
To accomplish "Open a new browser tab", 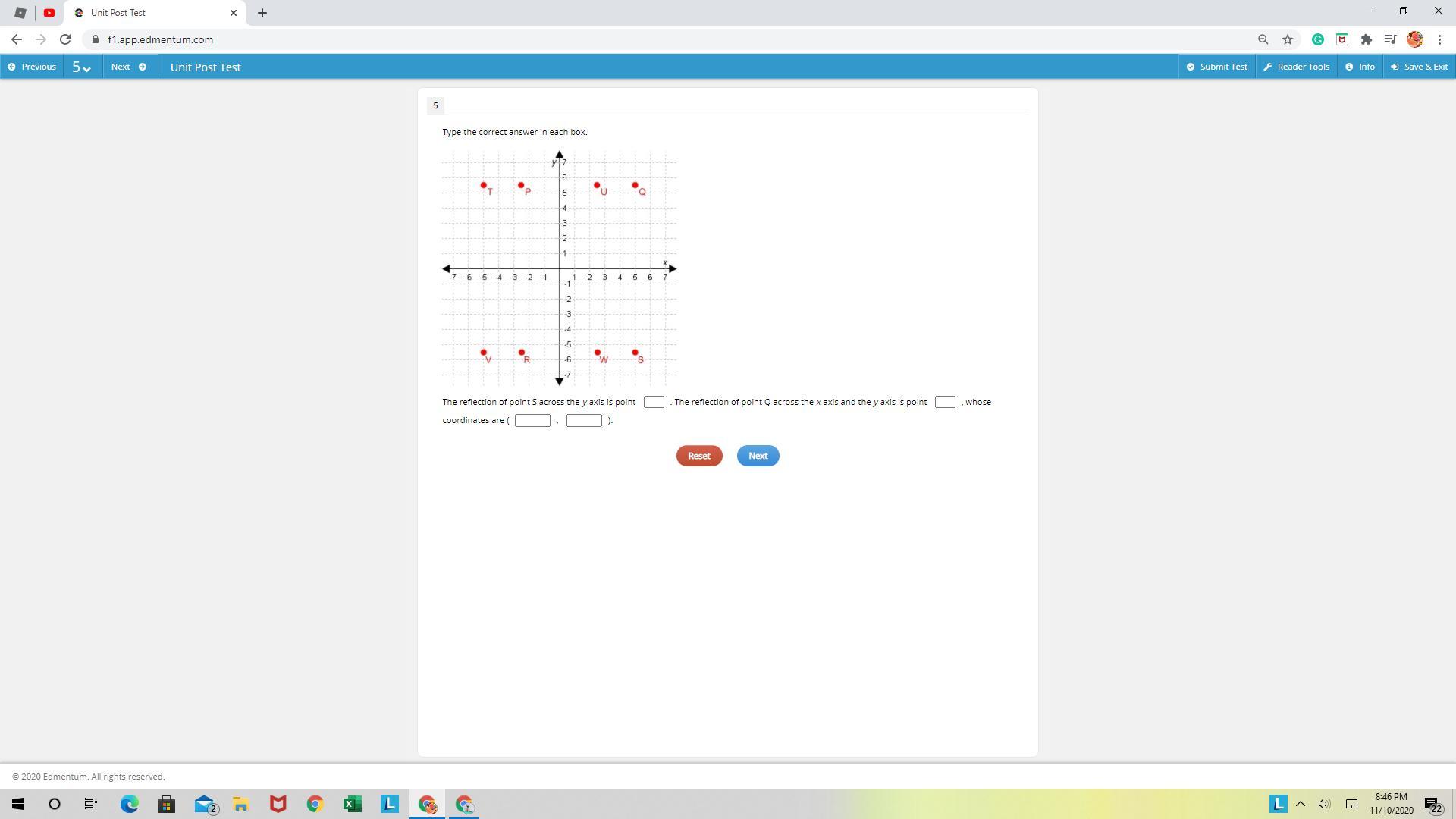I will pyautogui.click(x=262, y=13).
